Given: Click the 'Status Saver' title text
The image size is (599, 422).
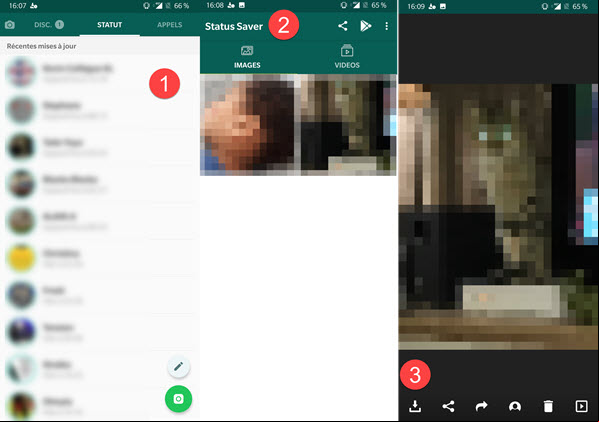Looking at the screenshot, I should tap(233, 26).
